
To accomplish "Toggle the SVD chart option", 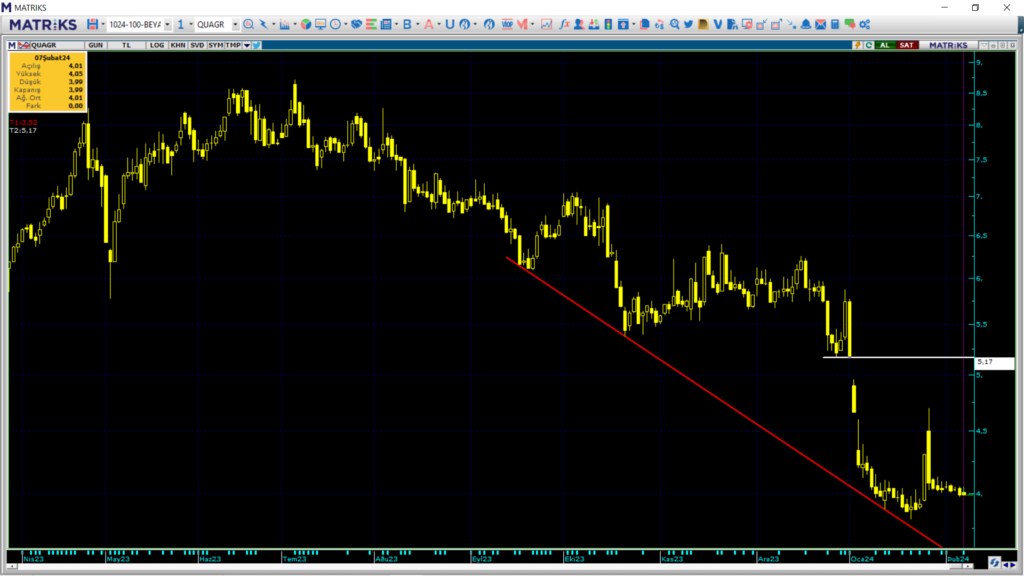I will pyautogui.click(x=196, y=45).
